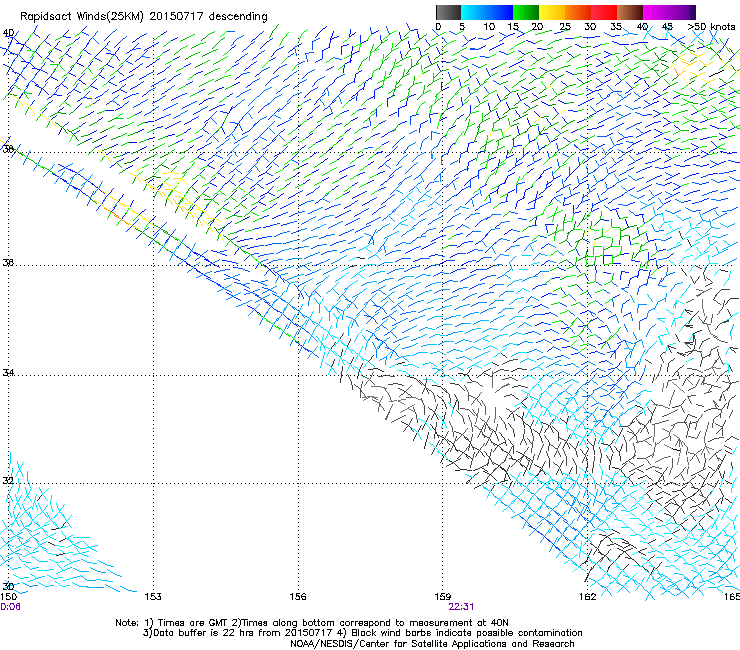Pick the orange 25-30 knots legend swatch
The image size is (740, 650).
(x=578, y=12)
